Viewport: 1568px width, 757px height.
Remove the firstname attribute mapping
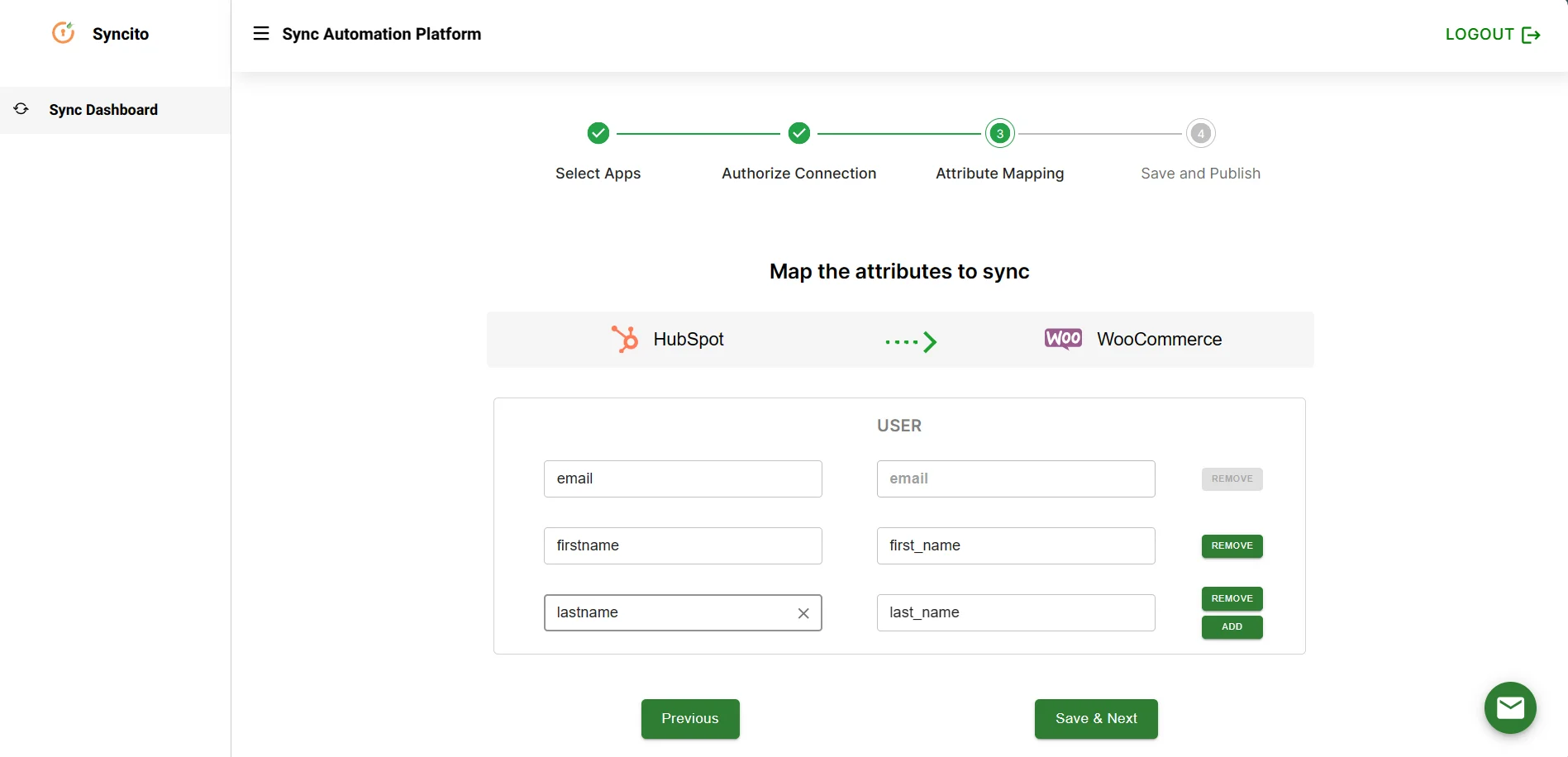(1231, 545)
